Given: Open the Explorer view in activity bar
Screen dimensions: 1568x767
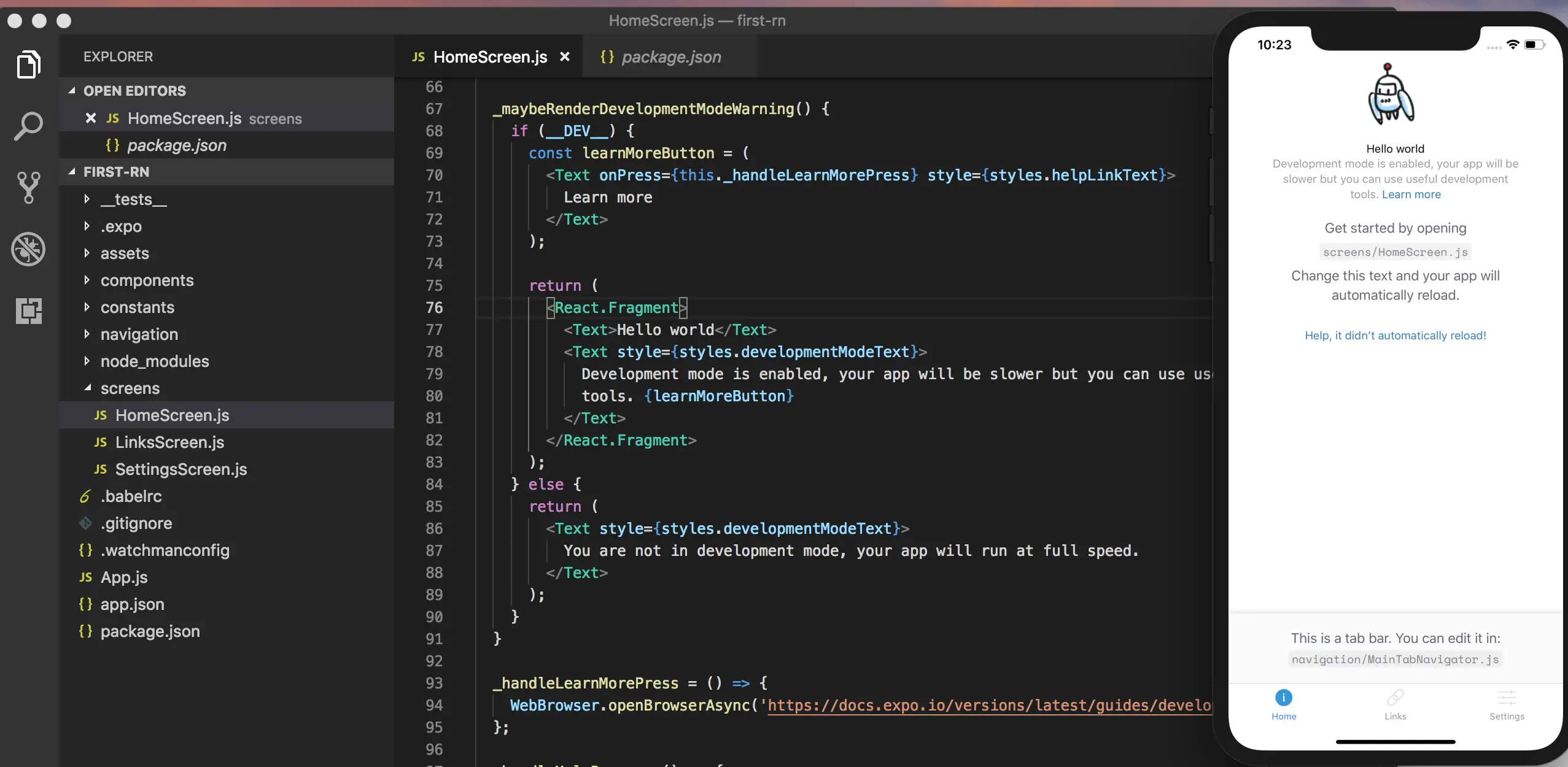Looking at the screenshot, I should pos(28,64).
